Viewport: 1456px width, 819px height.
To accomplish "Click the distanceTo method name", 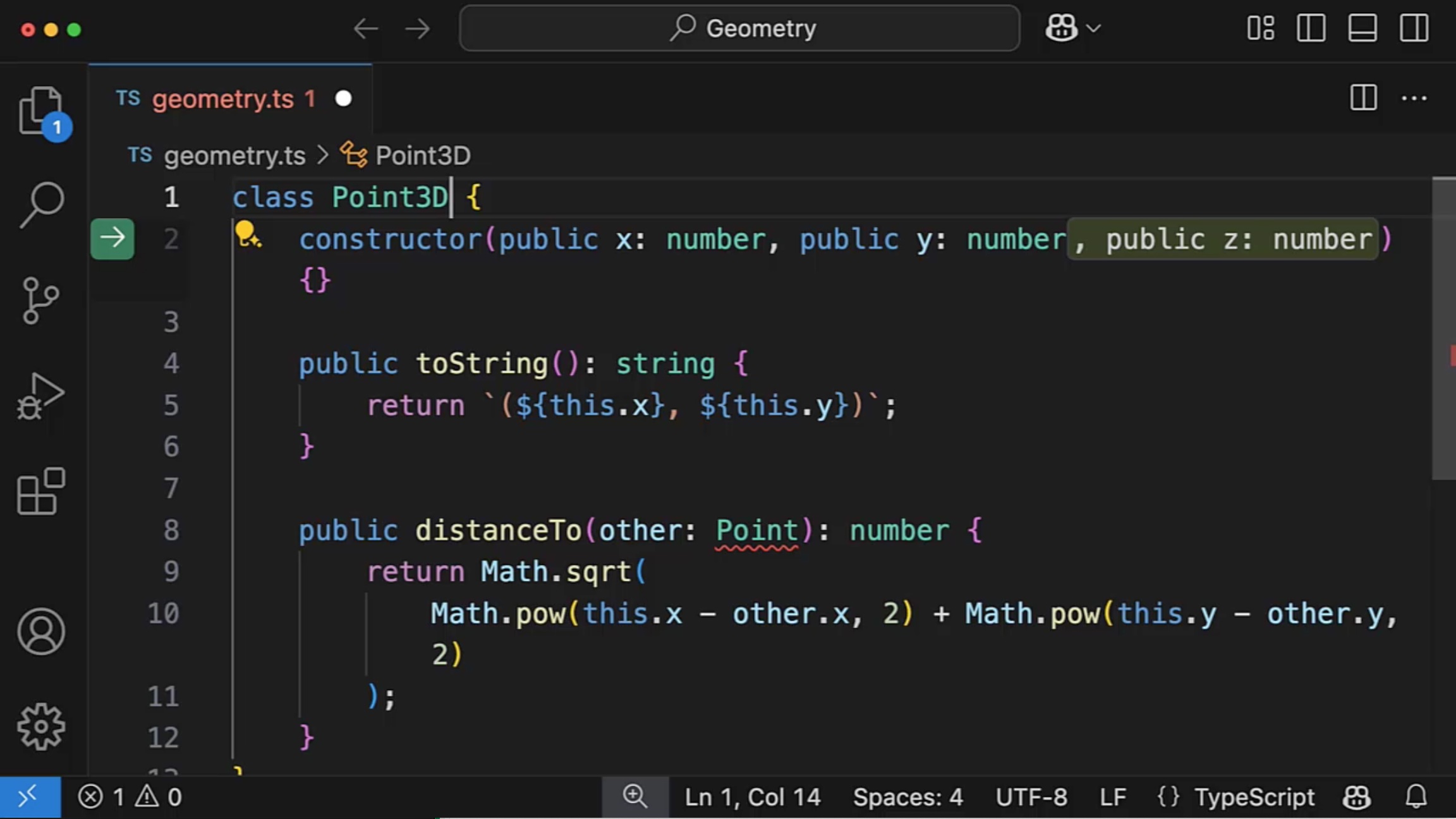I will [x=498, y=531].
